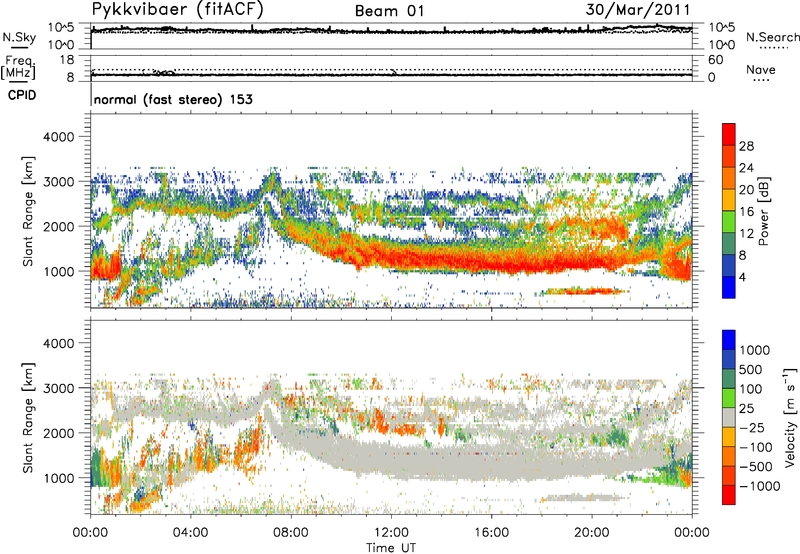Click the 1000 tick of the velocity panel axis
800x554 pixels.
point(58,478)
